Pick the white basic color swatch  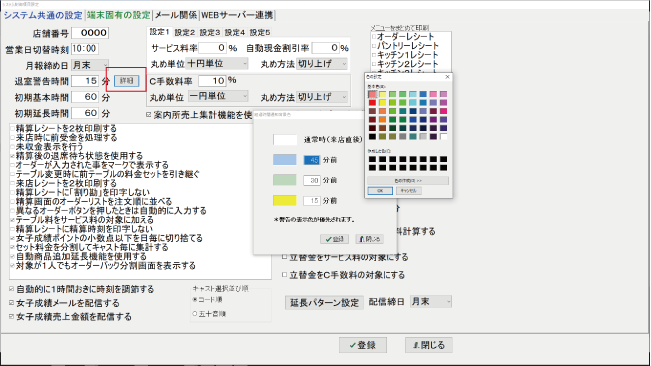tap(443, 137)
